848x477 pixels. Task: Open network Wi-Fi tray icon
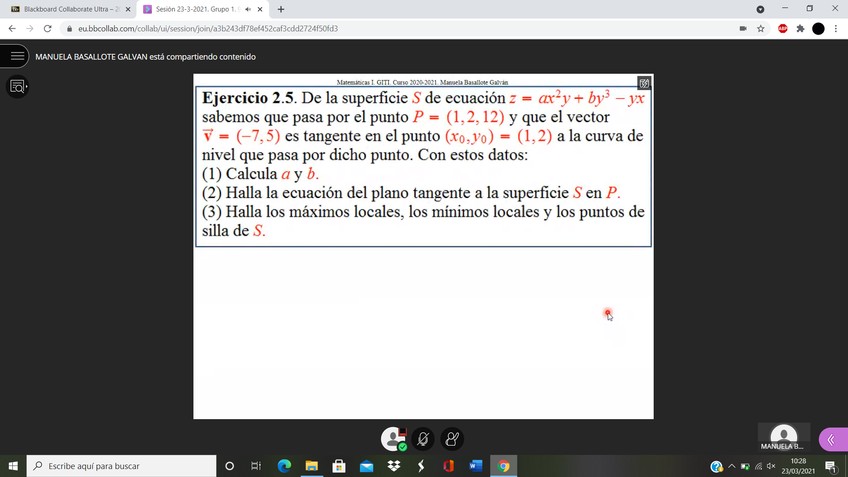click(758, 466)
